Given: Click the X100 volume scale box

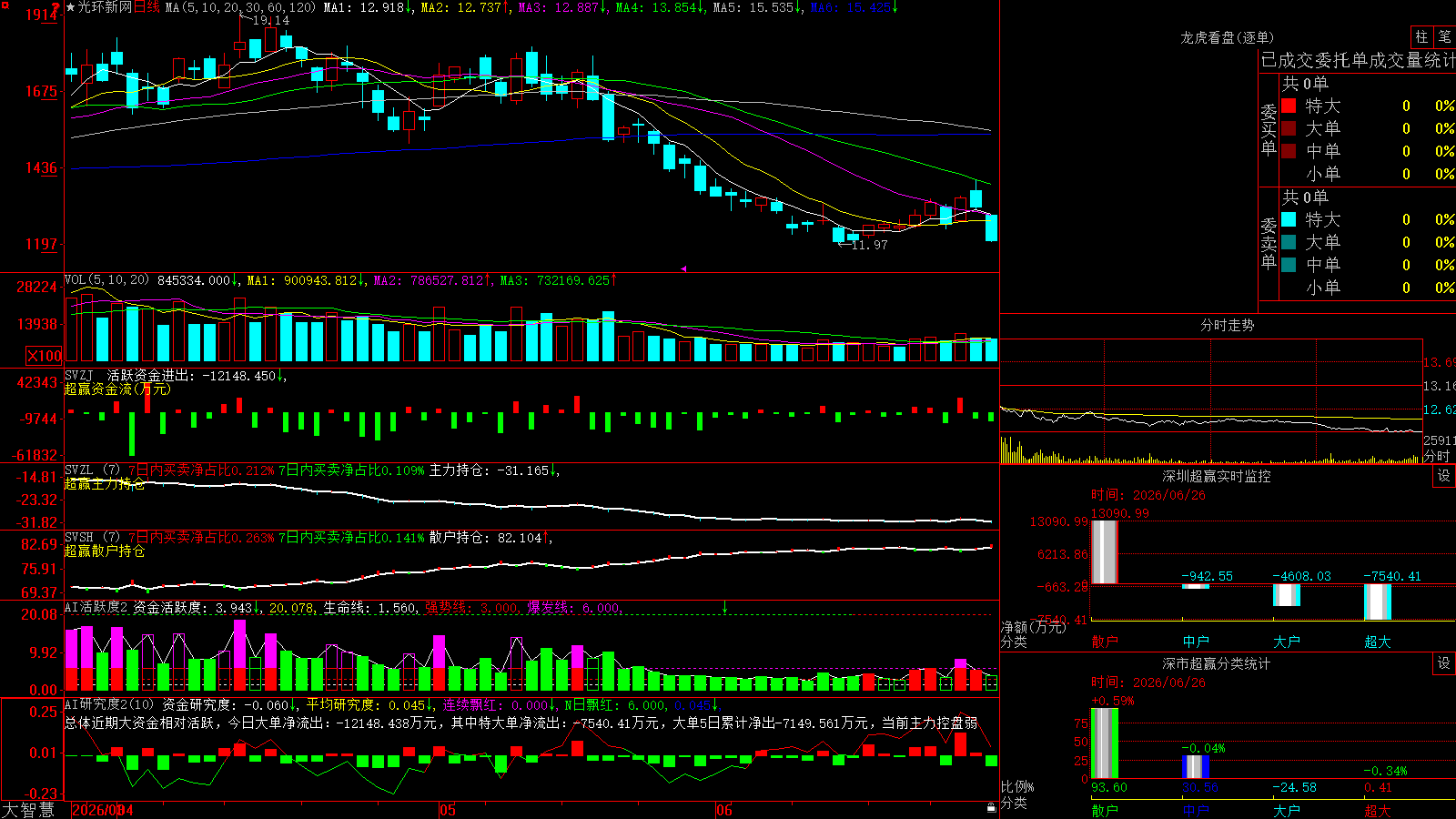Looking at the screenshot, I should click(x=45, y=356).
